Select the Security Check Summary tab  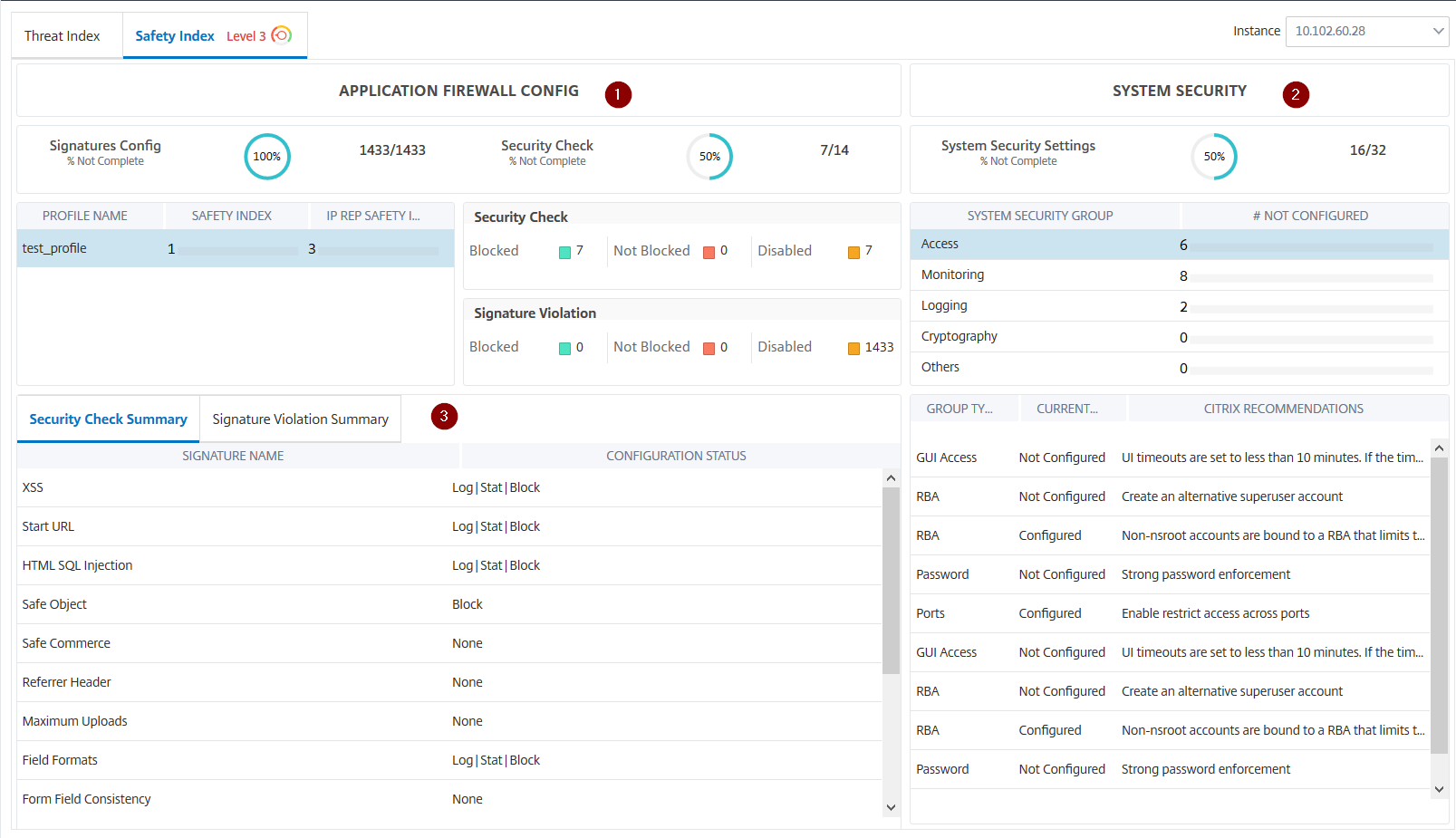tap(108, 419)
